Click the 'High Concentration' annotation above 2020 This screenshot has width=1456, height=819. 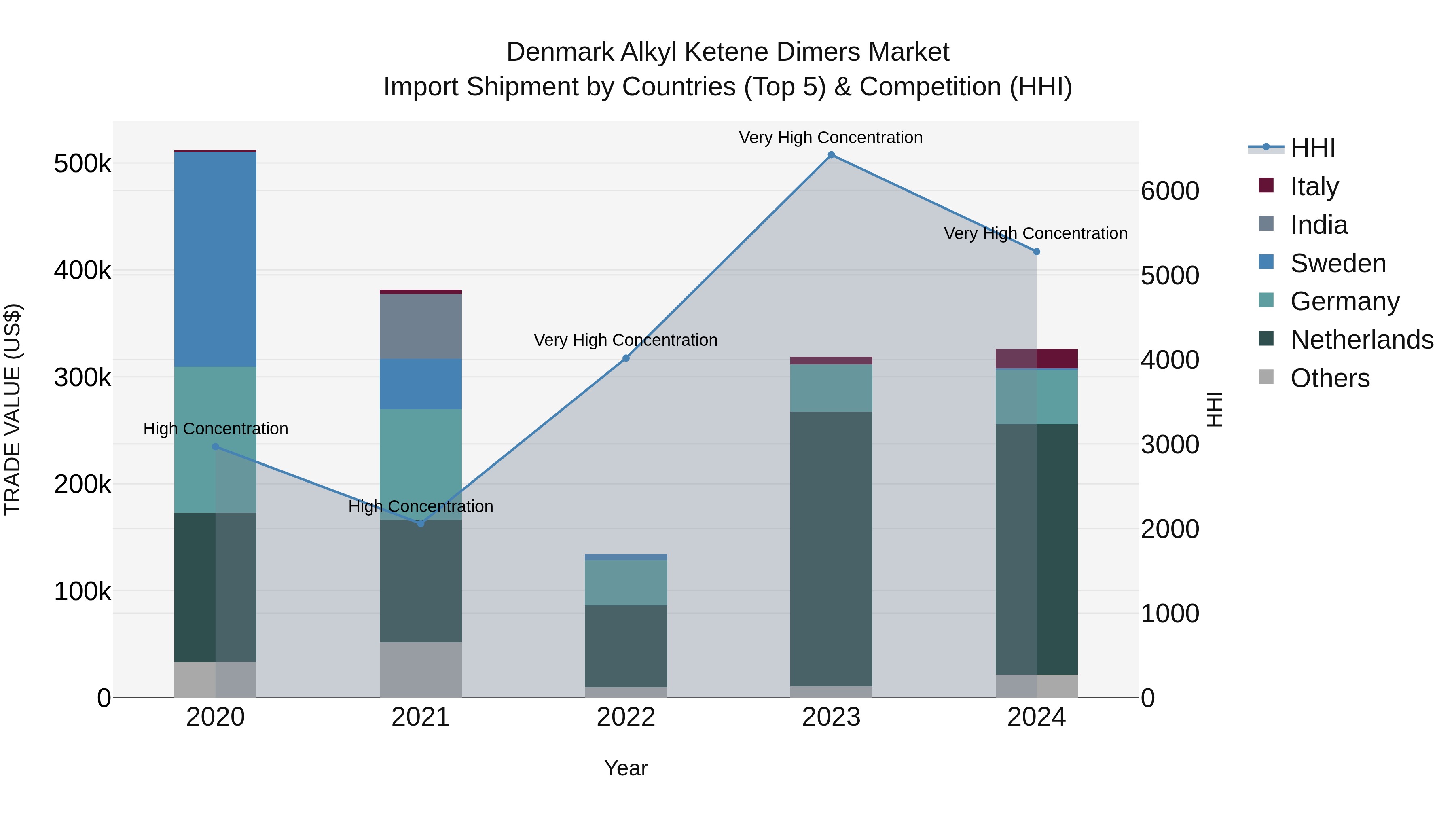point(215,429)
